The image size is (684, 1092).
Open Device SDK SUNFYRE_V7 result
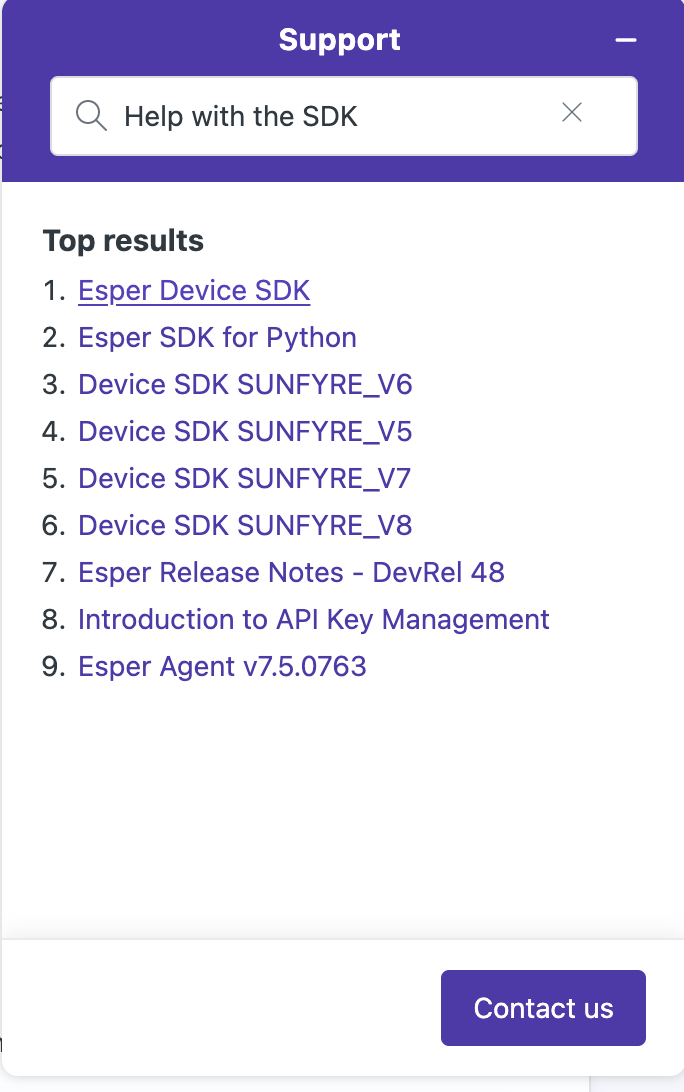click(x=244, y=478)
